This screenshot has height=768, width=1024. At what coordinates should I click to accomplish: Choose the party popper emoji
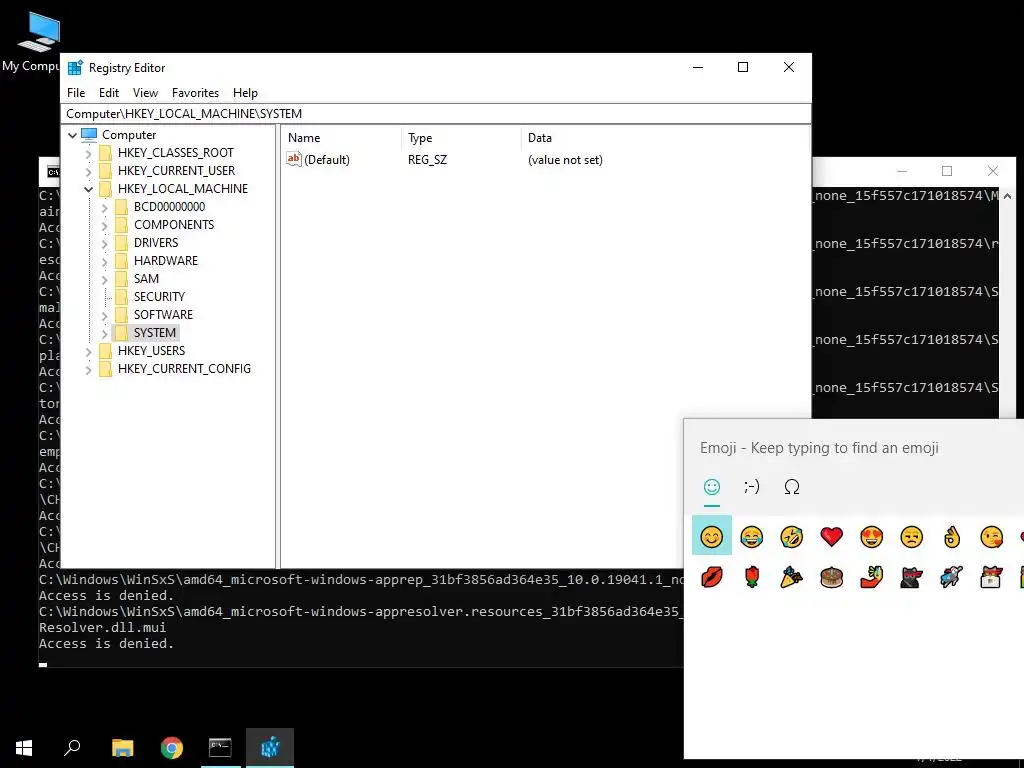point(792,577)
